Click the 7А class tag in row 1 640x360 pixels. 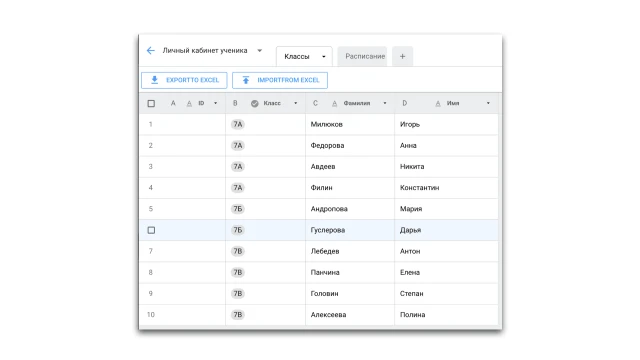238,124
